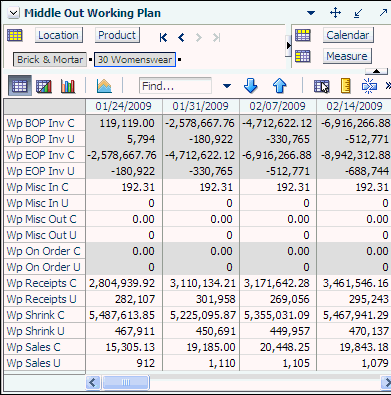Collapse the Middle Out Working Plan window
This screenshot has height=395, width=391.
click(x=14, y=13)
